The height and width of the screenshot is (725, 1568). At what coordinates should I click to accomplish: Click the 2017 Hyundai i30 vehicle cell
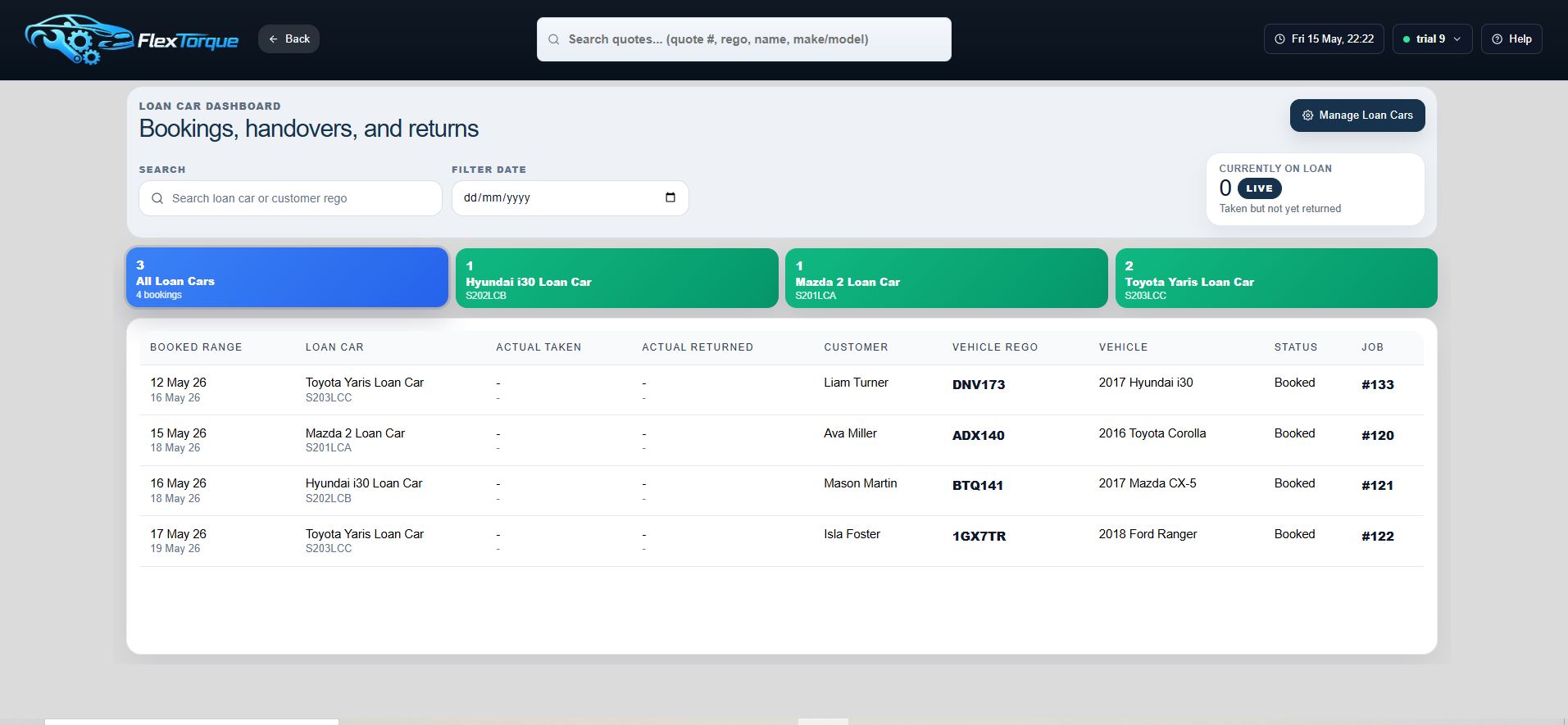(x=1145, y=383)
